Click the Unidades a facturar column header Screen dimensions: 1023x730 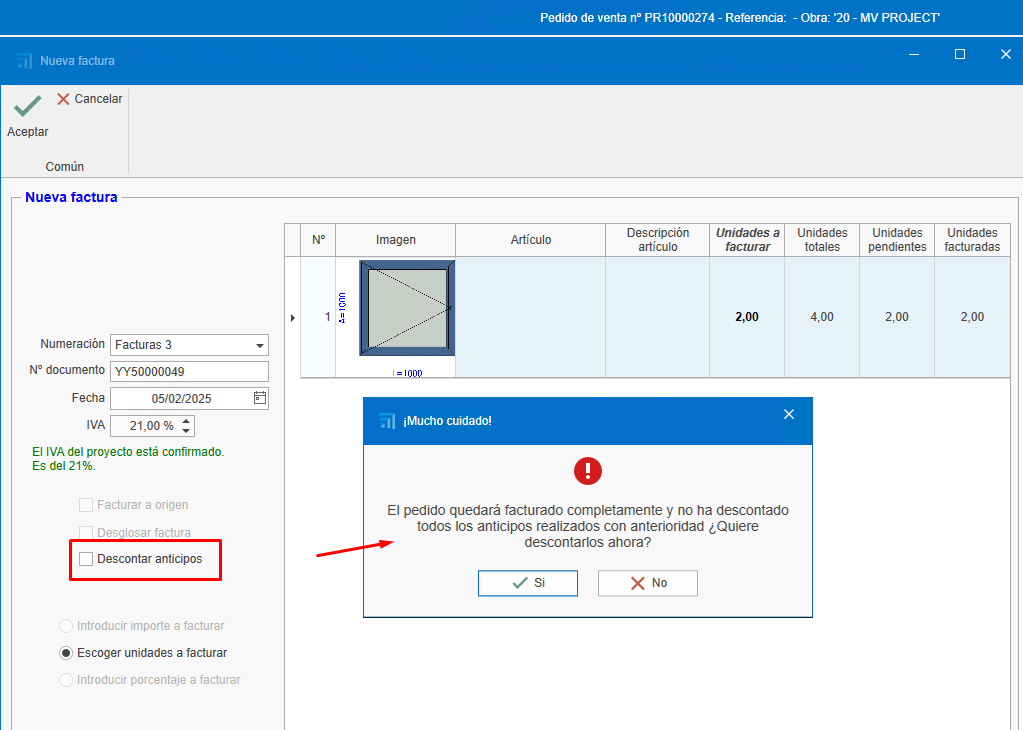tap(747, 240)
